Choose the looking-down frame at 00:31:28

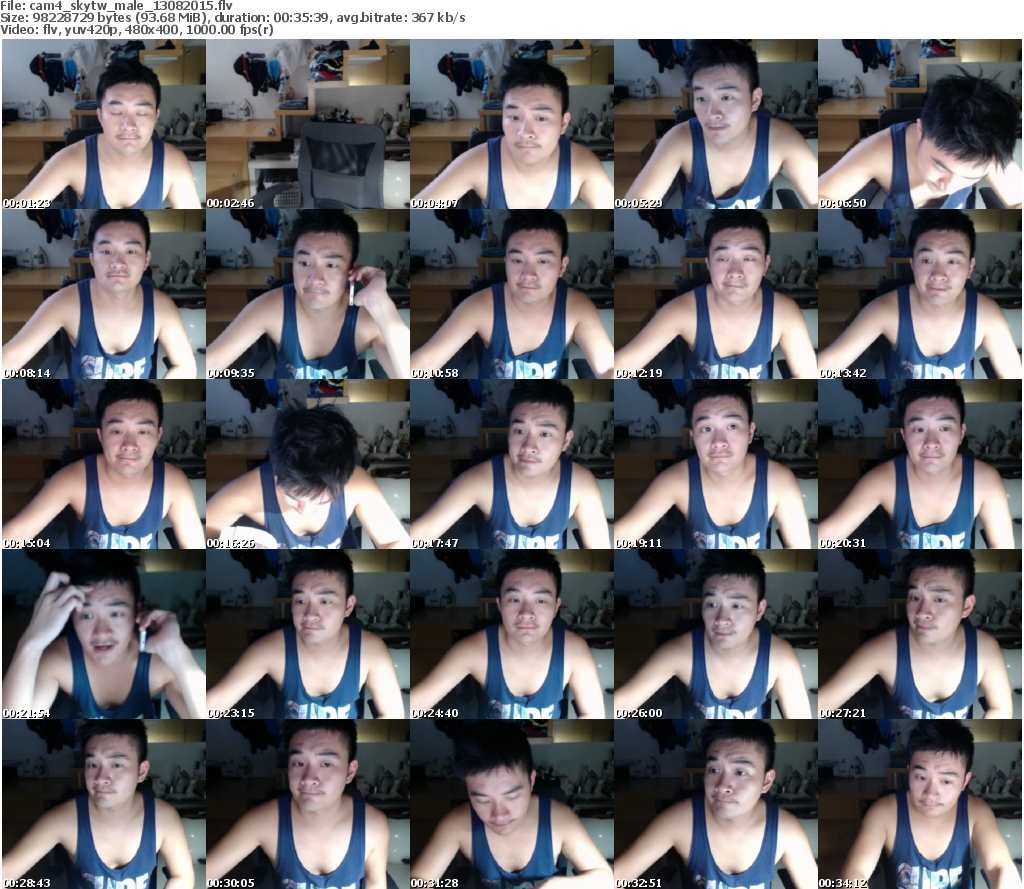(511, 803)
